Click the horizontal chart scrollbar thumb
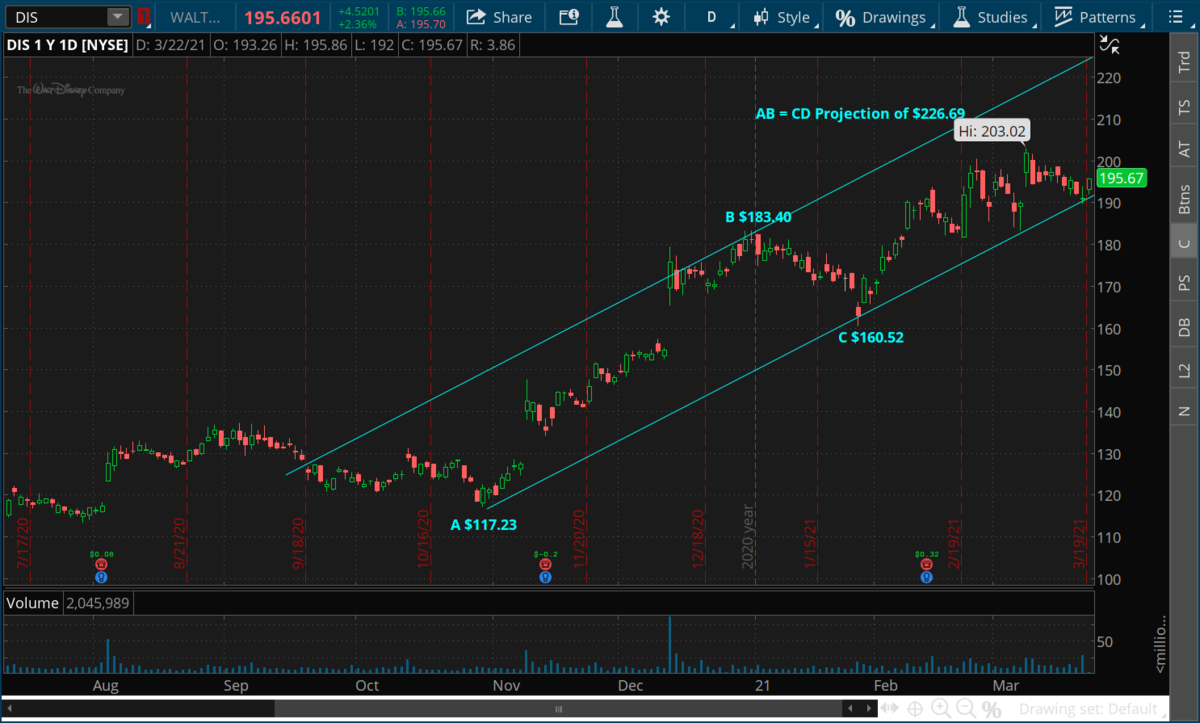Image resolution: width=1200 pixels, height=723 pixels. click(x=557, y=708)
